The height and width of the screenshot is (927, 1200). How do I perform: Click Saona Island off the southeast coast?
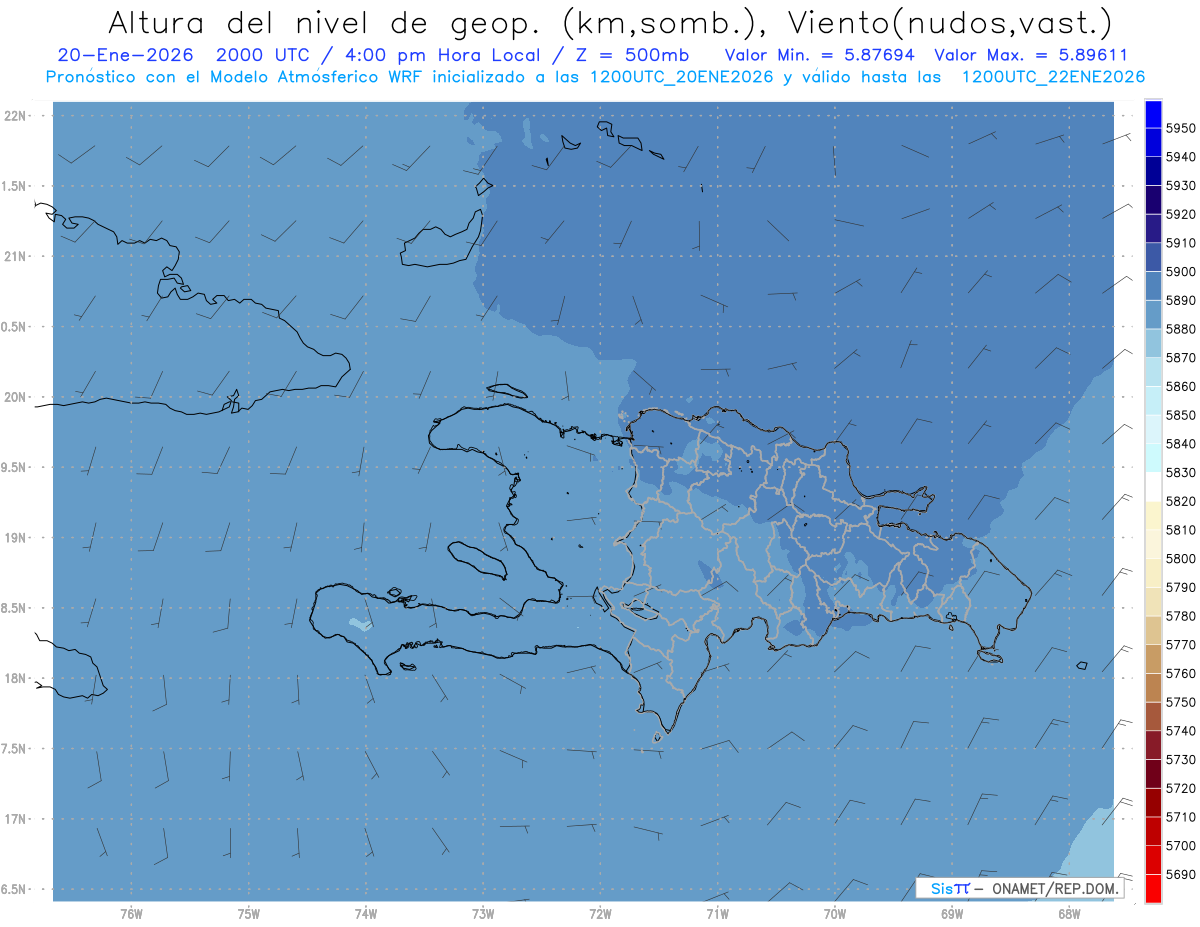[x=990, y=656]
